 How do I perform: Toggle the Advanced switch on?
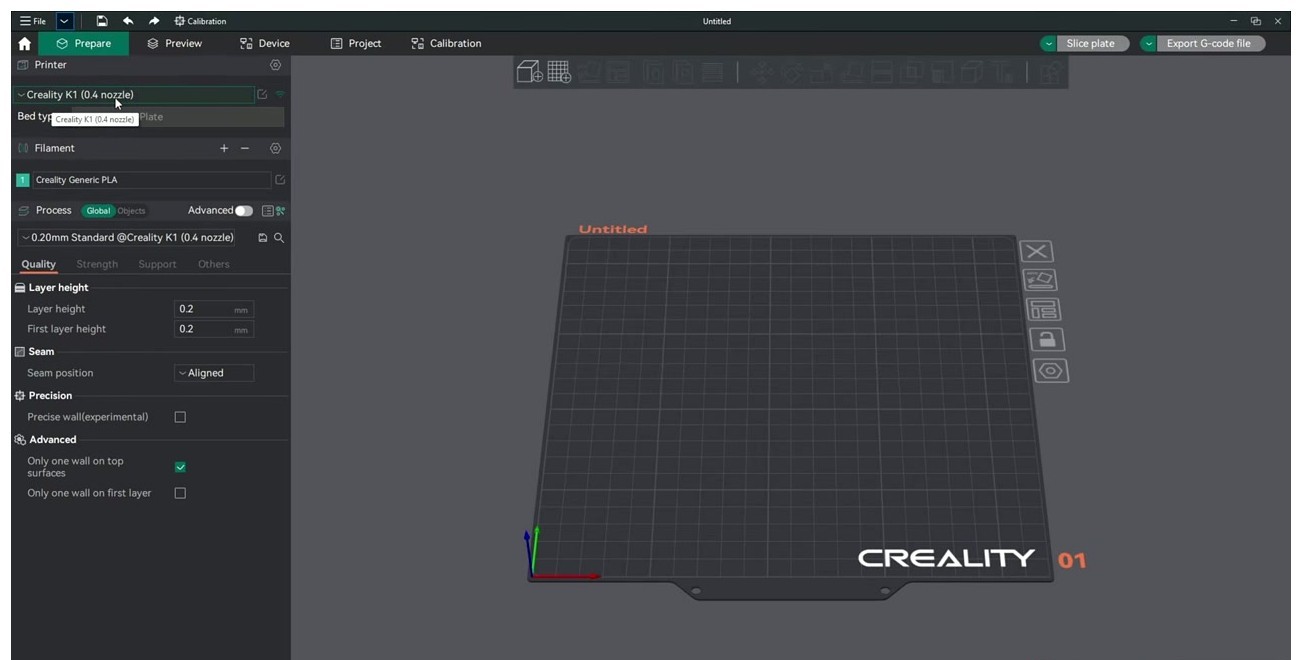[244, 211]
